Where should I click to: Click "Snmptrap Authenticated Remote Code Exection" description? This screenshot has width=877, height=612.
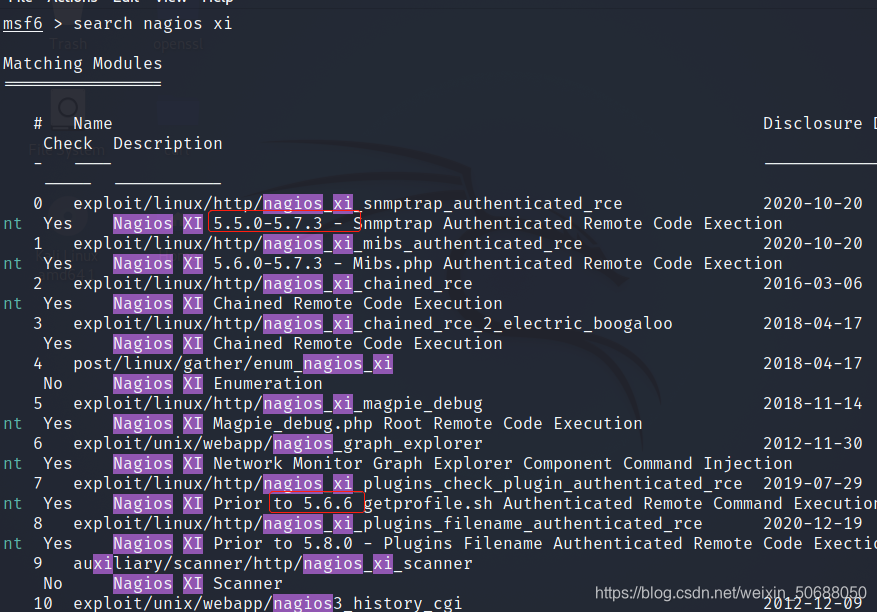point(568,224)
